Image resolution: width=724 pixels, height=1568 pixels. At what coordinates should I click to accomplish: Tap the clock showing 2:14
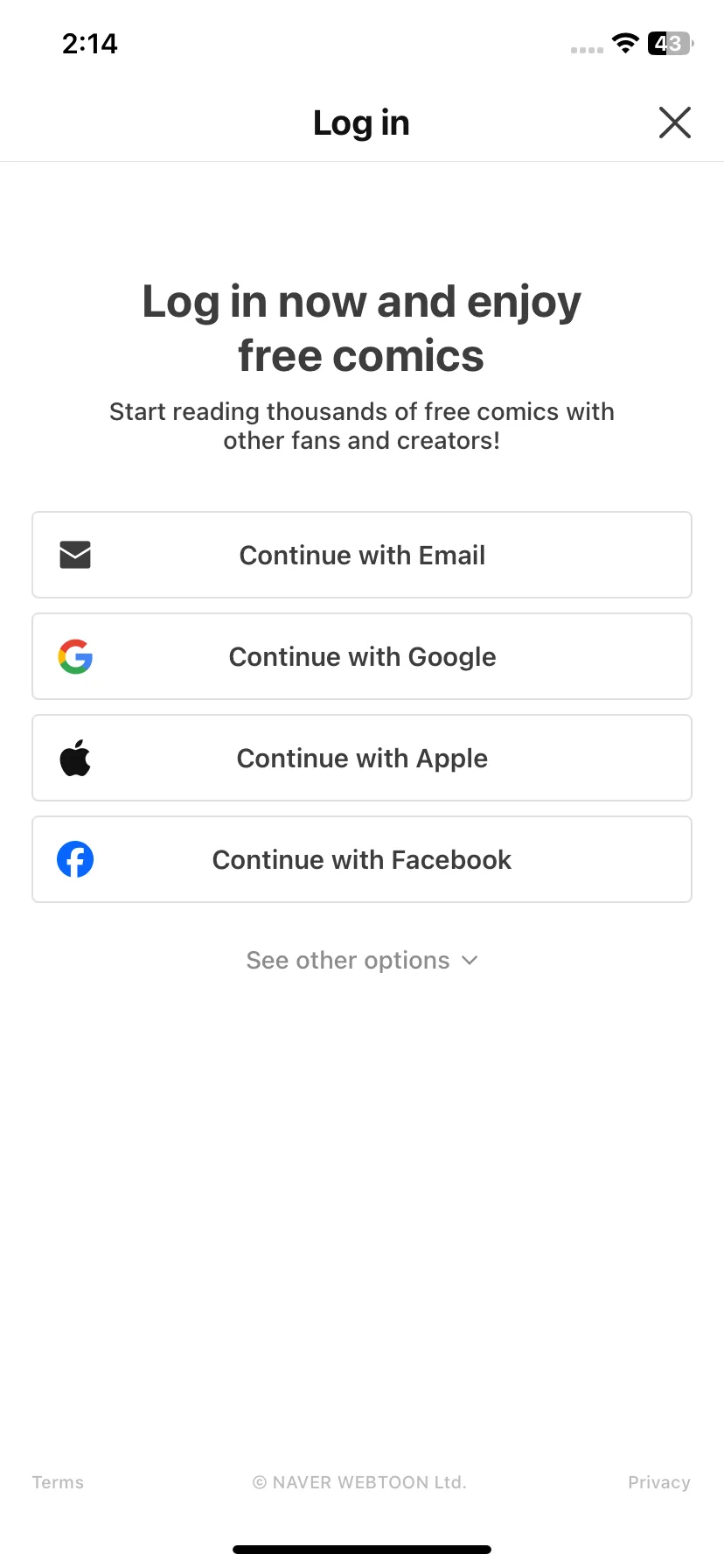(89, 43)
